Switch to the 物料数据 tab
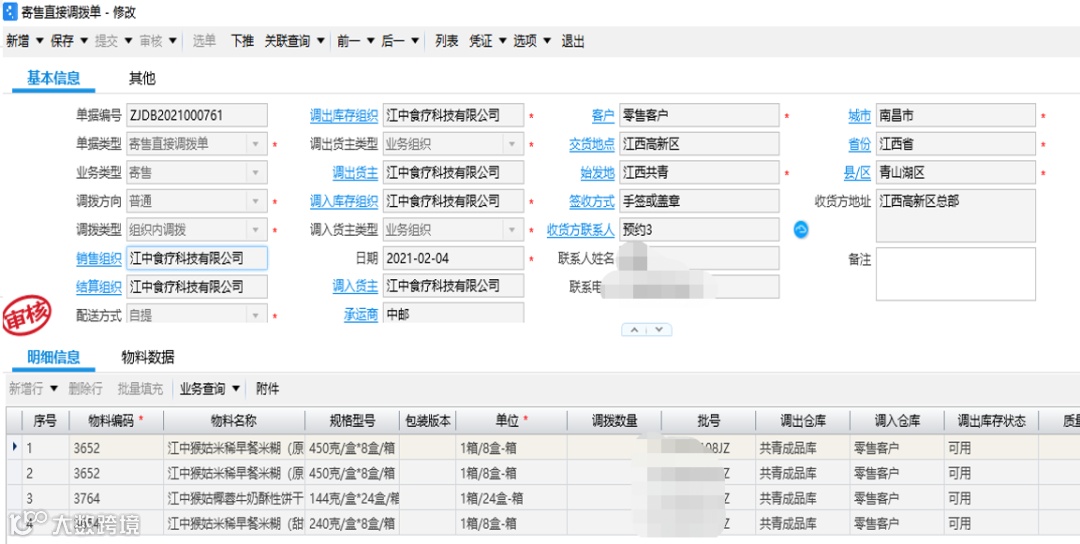 pos(147,357)
